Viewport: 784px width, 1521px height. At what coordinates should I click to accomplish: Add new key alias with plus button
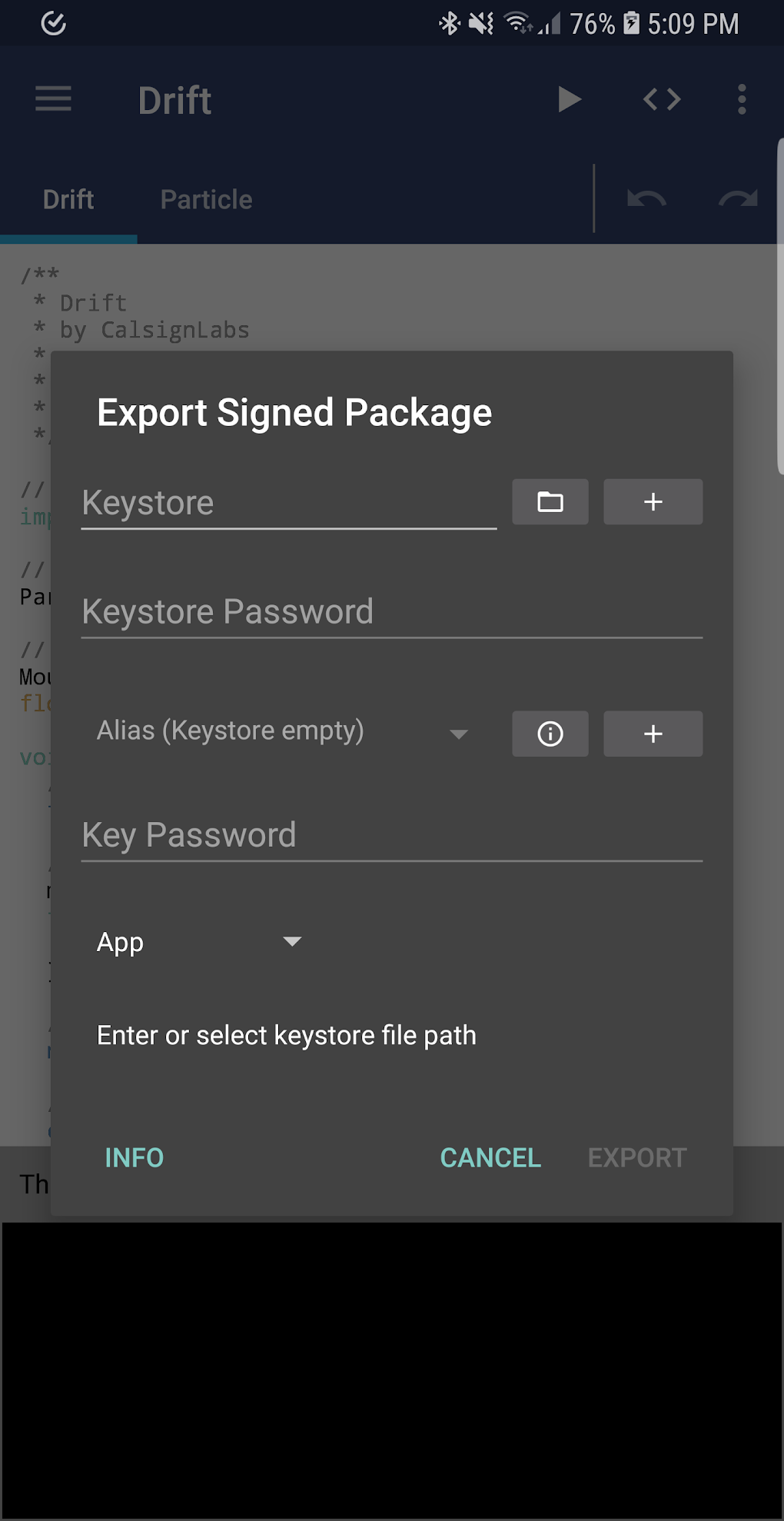(653, 734)
